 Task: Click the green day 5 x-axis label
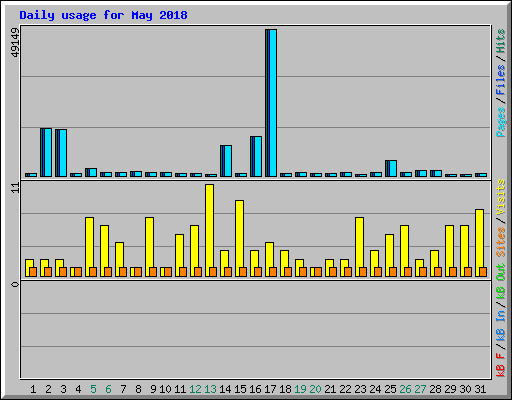(93, 389)
